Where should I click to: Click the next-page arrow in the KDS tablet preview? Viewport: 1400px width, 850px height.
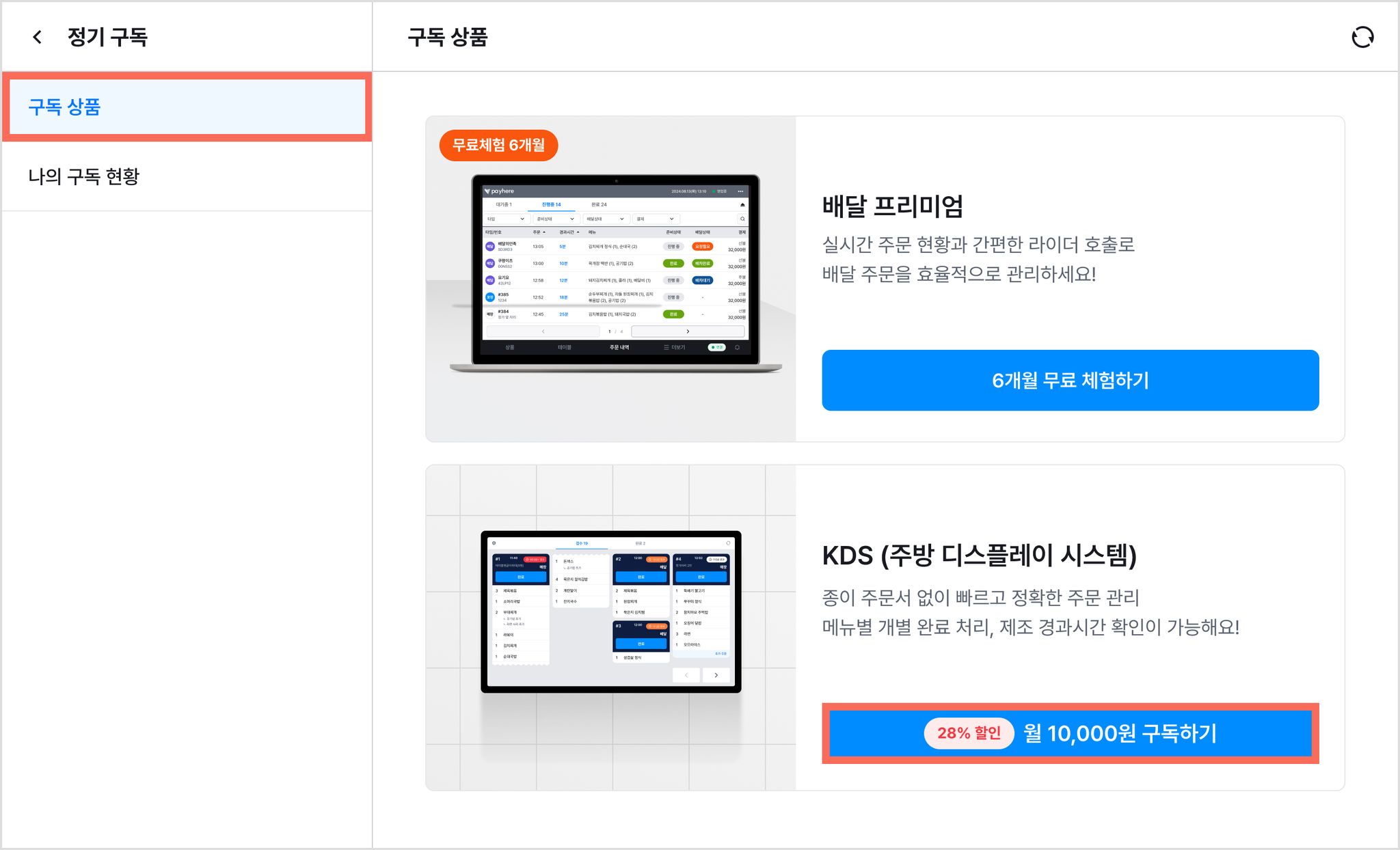click(x=716, y=675)
